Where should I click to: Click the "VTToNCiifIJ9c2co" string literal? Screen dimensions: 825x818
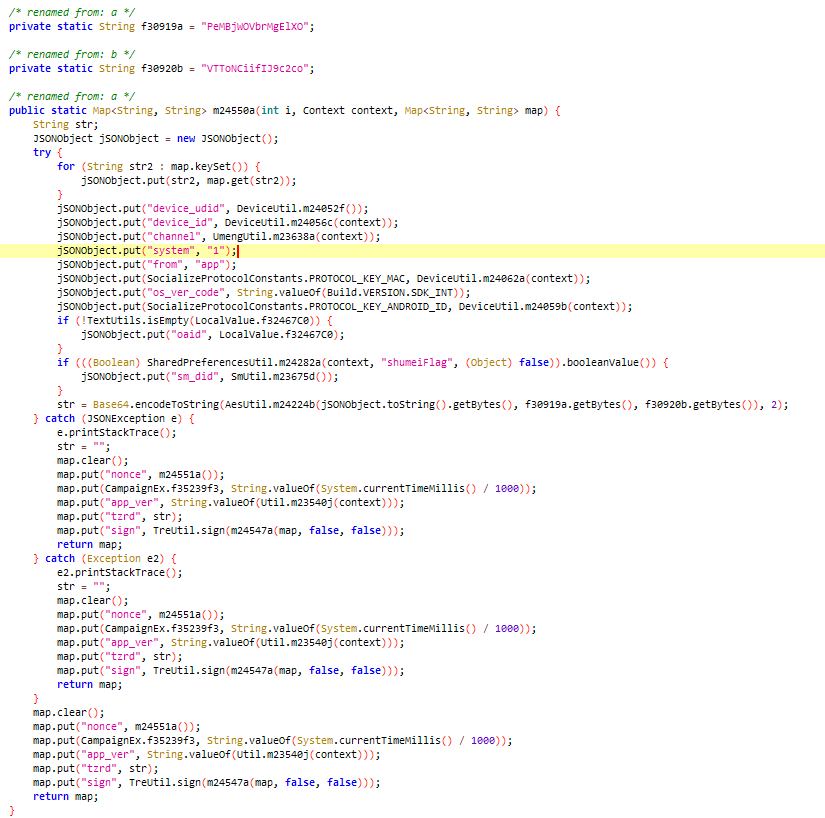tap(255, 68)
